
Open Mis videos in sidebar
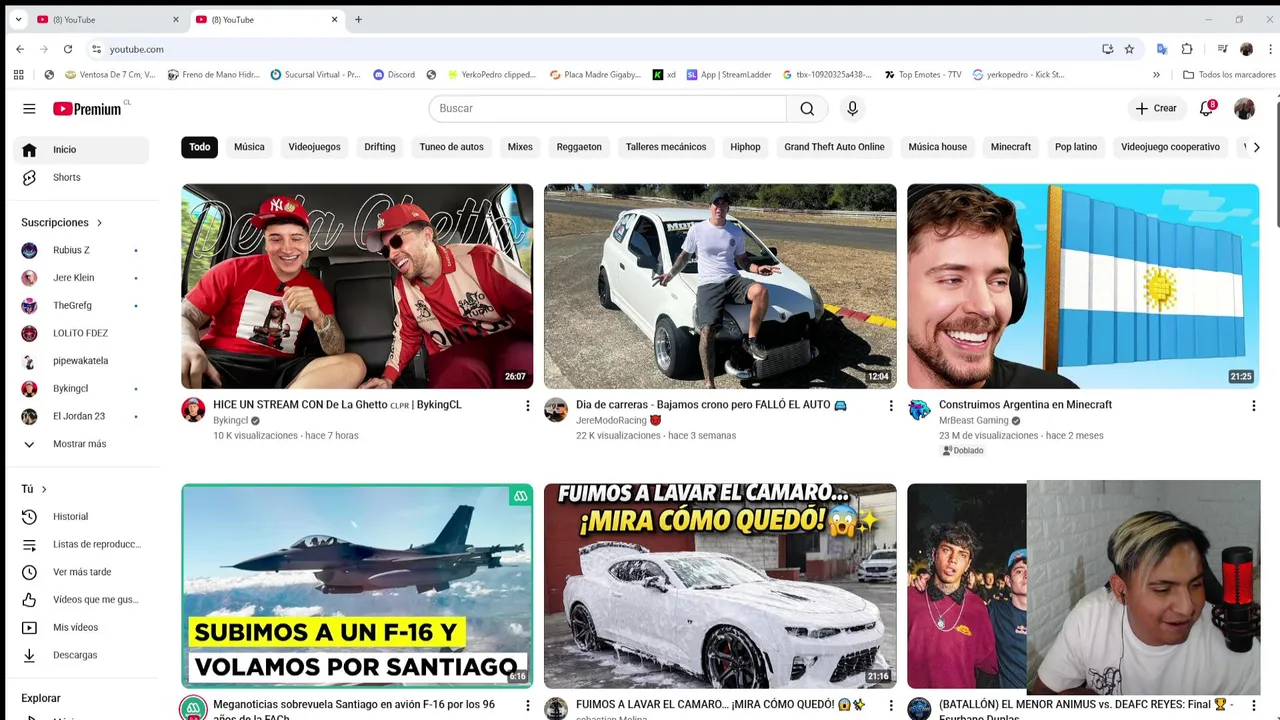(81, 627)
